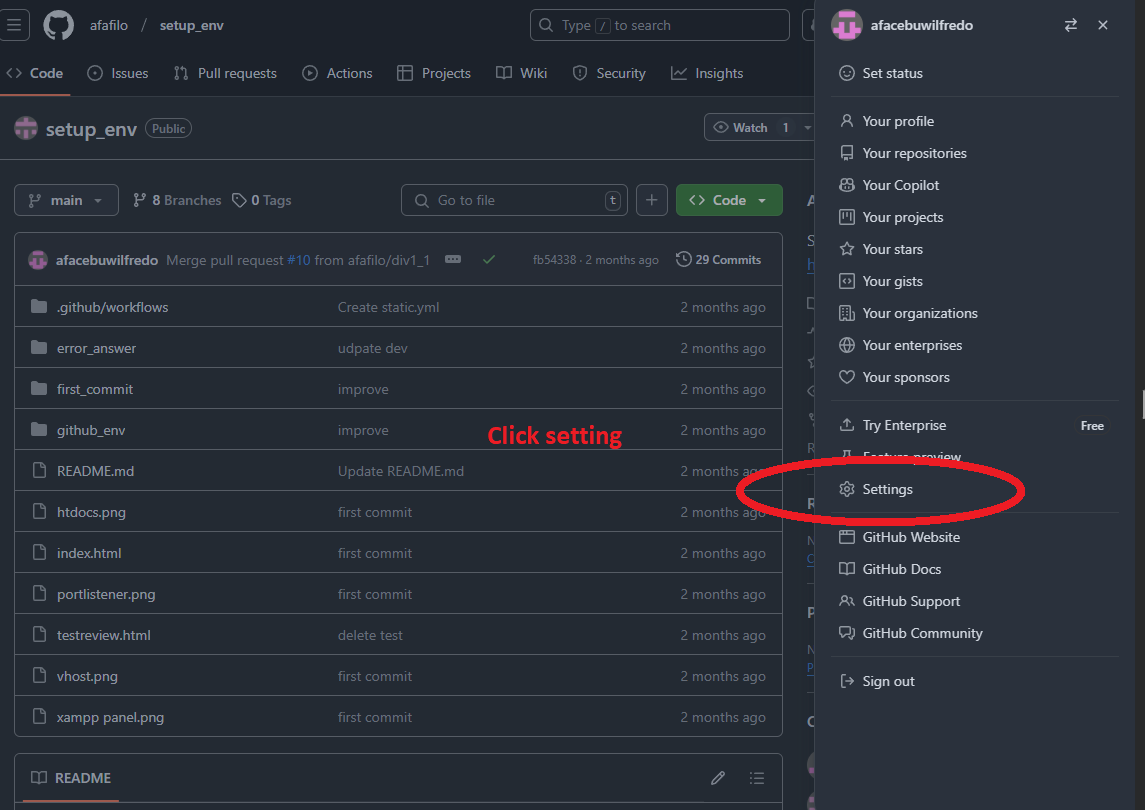Image resolution: width=1145 pixels, height=810 pixels.
Task: Open the .github/workflows folder
Action: (x=112, y=307)
